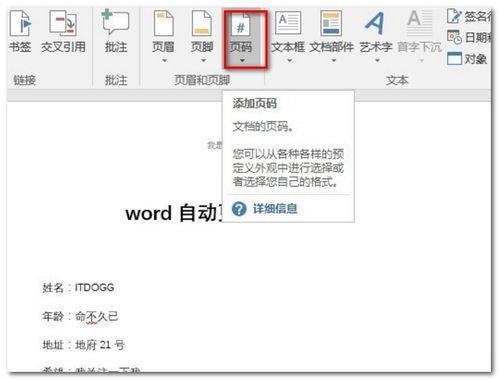Image resolution: width=499 pixels, height=380 pixels.
Task: Click the line '年龄：命不久已'
Action: coord(80,316)
